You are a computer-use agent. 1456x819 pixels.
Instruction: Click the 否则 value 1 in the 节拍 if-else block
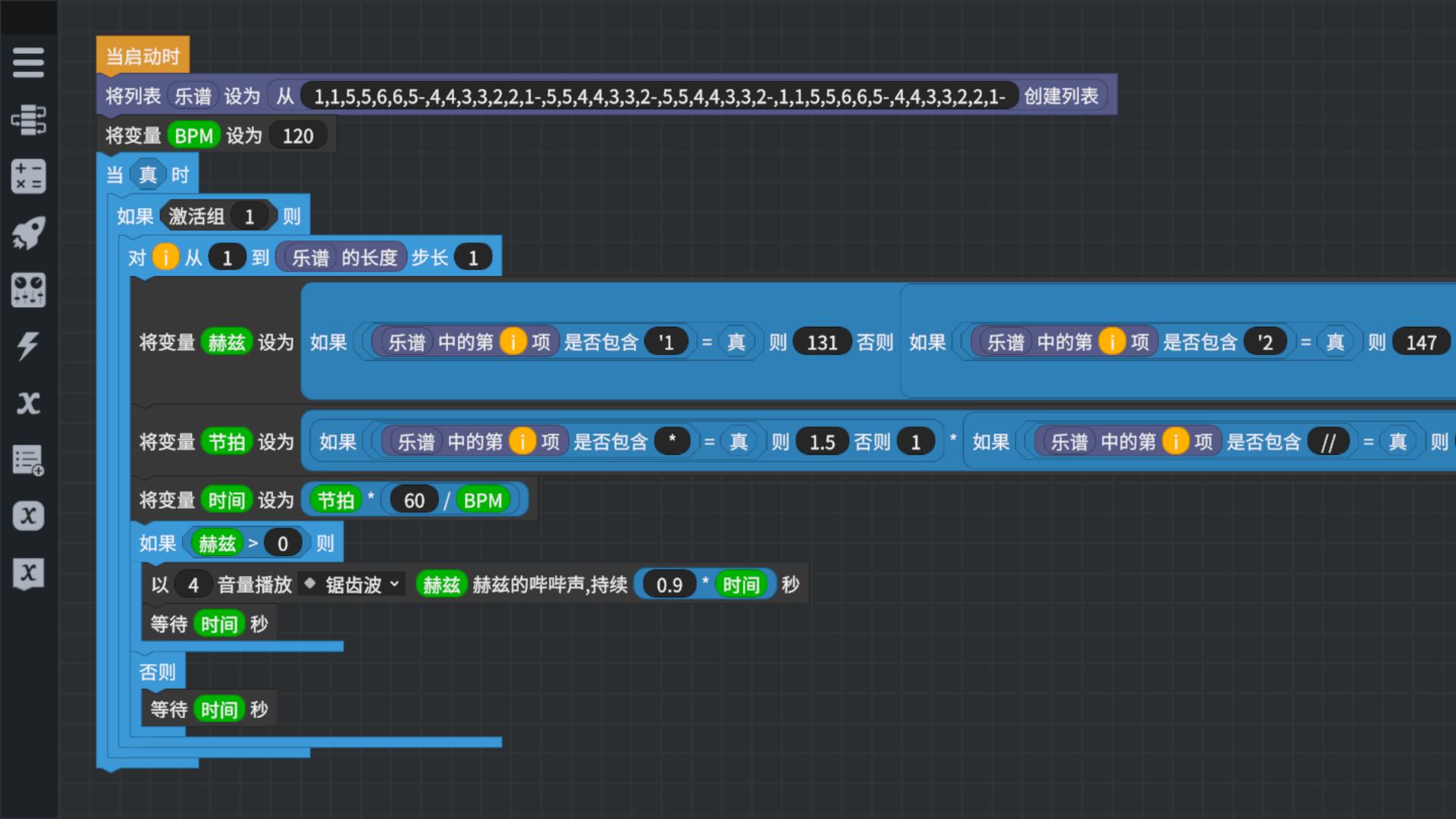click(x=915, y=442)
